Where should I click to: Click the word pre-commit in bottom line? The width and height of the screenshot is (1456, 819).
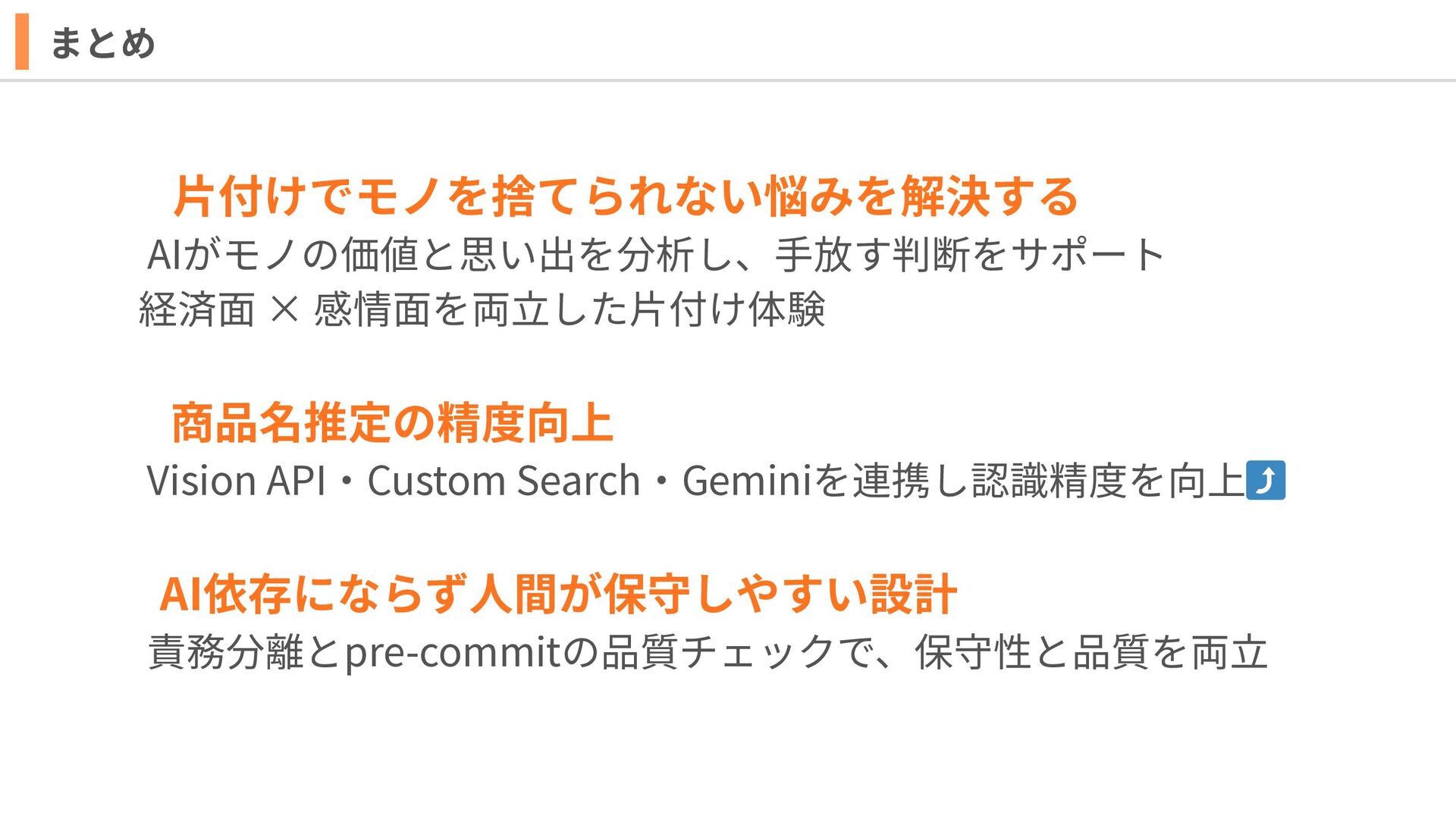point(453,654)
